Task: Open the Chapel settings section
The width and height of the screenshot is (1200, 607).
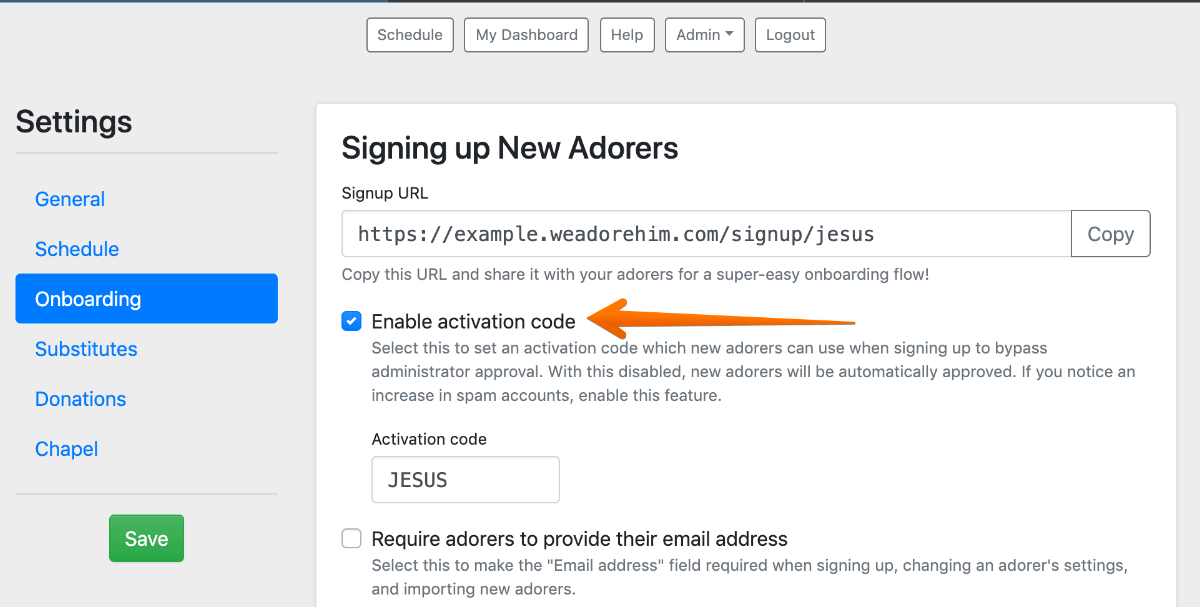Action: pyautogui.click(x=67, y=449)
